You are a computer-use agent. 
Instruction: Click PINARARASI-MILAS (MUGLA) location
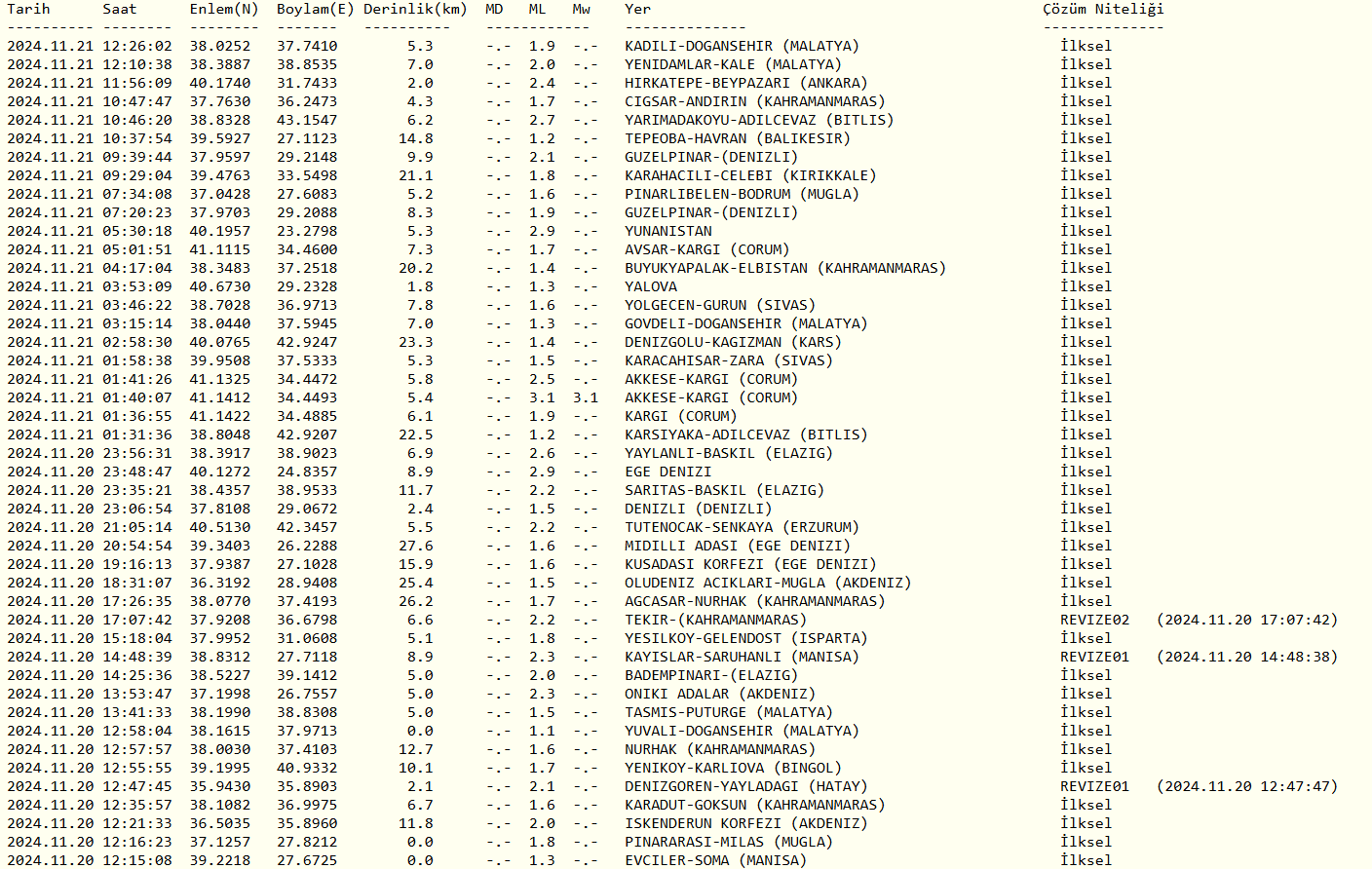pyautogui.click(x=728, y=842)
